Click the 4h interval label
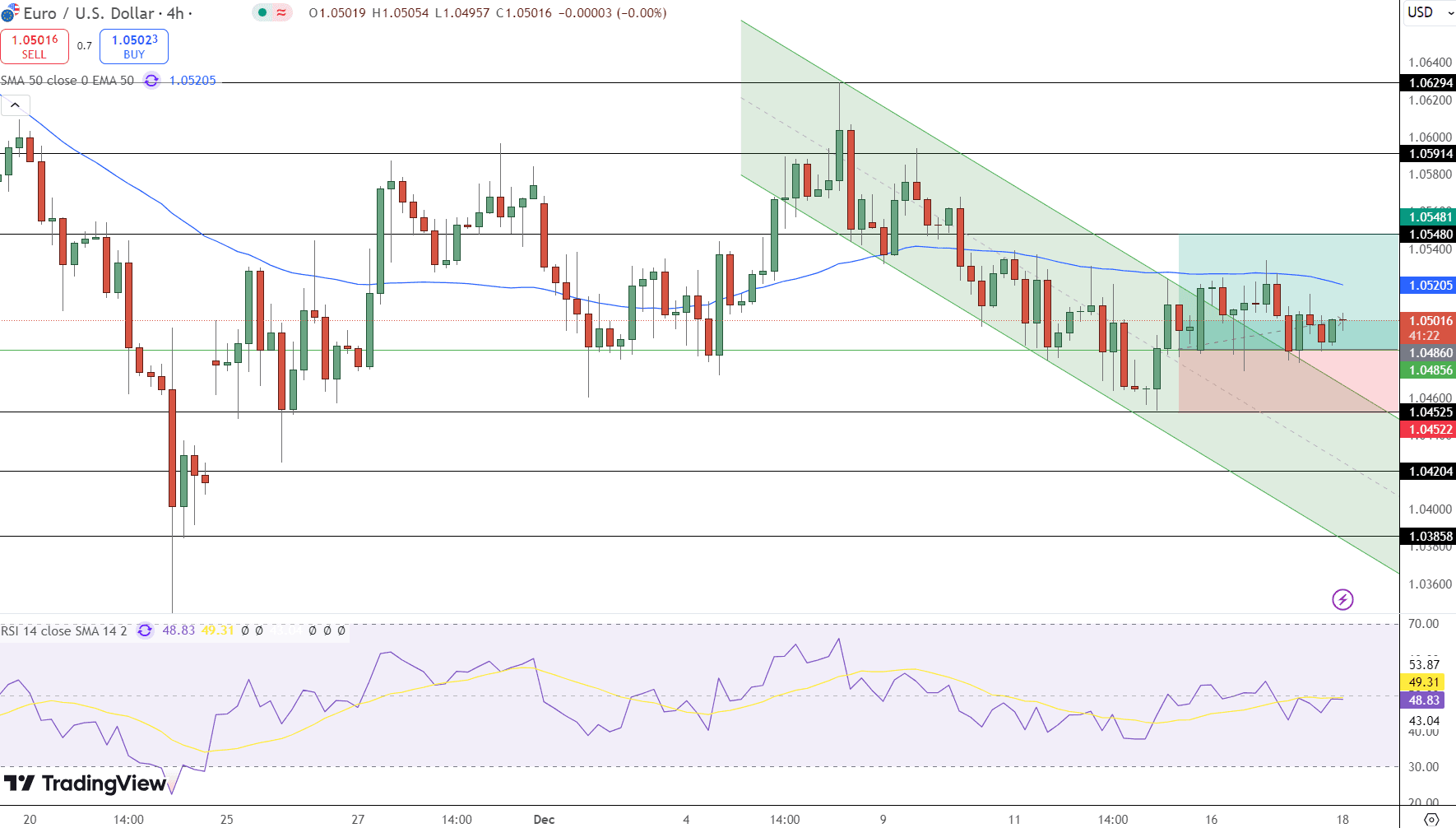The image size is (1456, 828). click(x=175, y=13)
